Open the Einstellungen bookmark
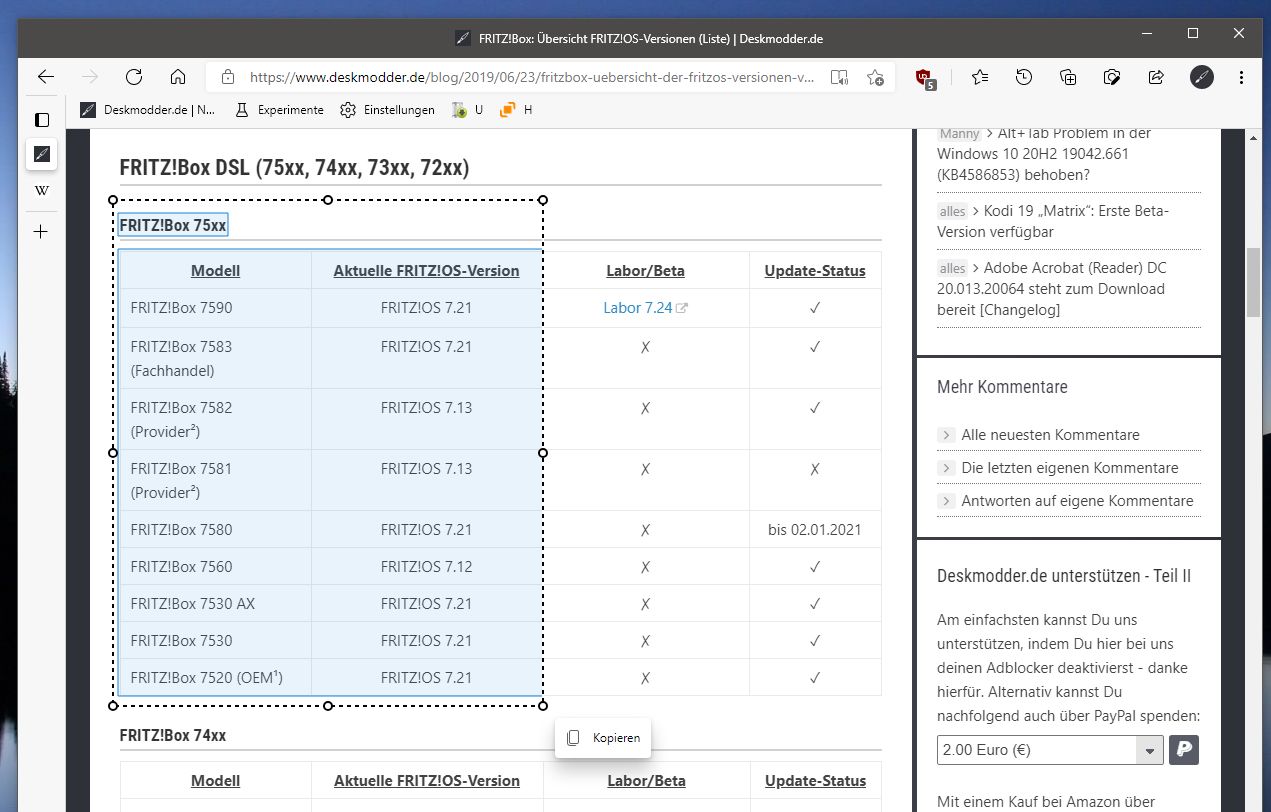The width and height of the screenshot is (1271, 812). [387, 110]
